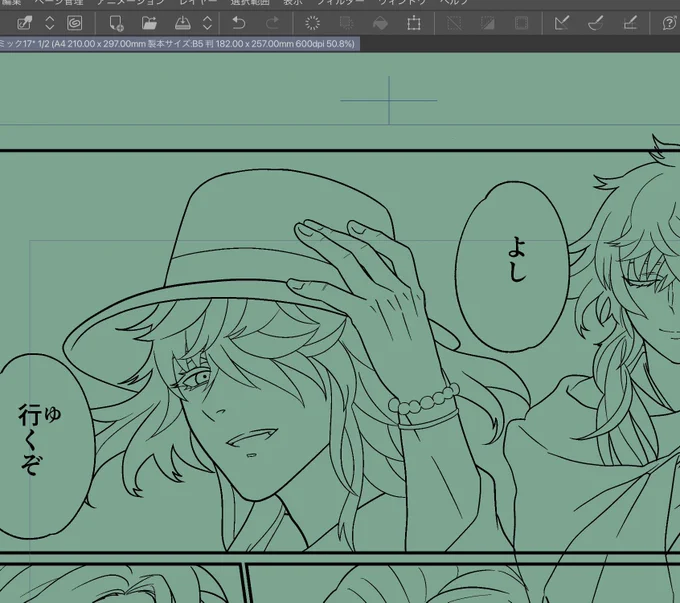Clear outside selection icon
The width and height of the screenshot is (680, 603).
(x=346, y=23)
